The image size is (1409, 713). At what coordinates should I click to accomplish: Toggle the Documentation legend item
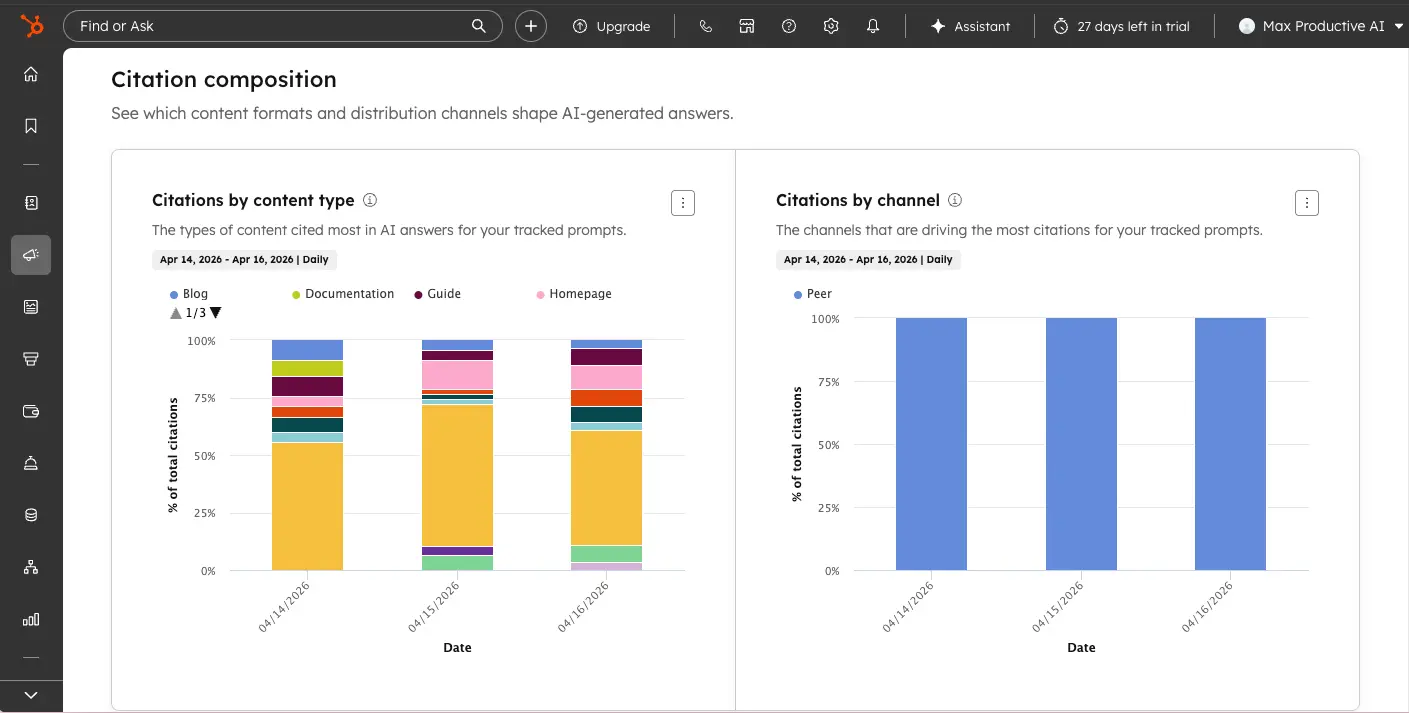[x=343, y=293]
